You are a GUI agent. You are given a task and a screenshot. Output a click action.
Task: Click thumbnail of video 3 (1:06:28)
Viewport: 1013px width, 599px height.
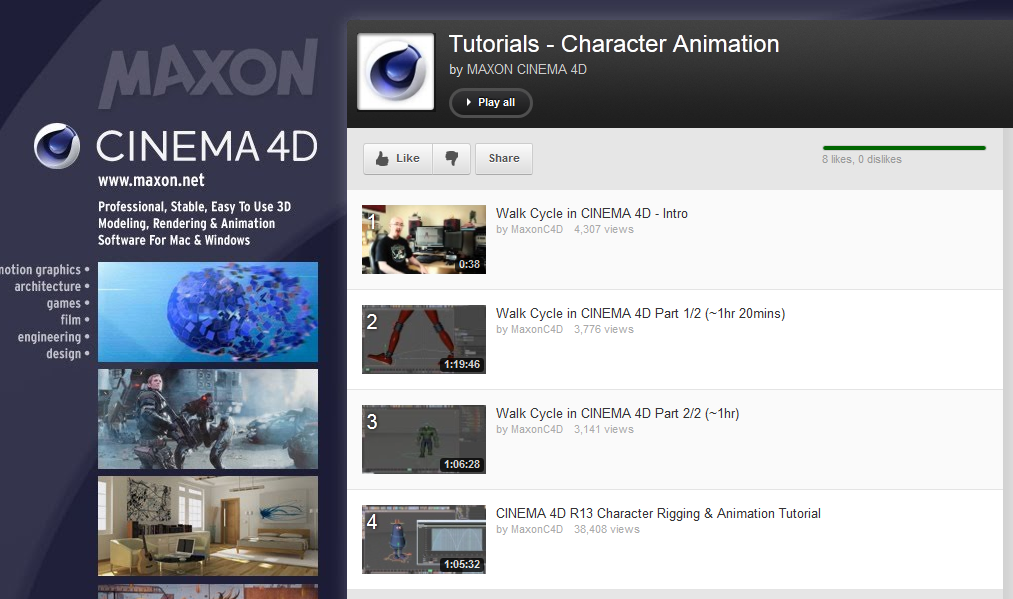click(x=424, y=439)
